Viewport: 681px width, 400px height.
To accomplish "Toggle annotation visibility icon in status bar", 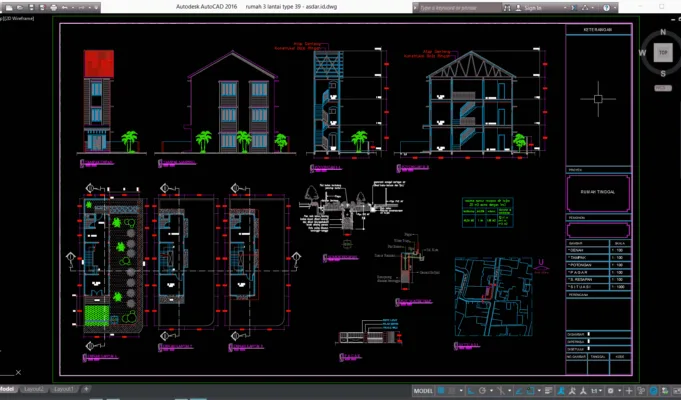I will (x=561, y=391).
